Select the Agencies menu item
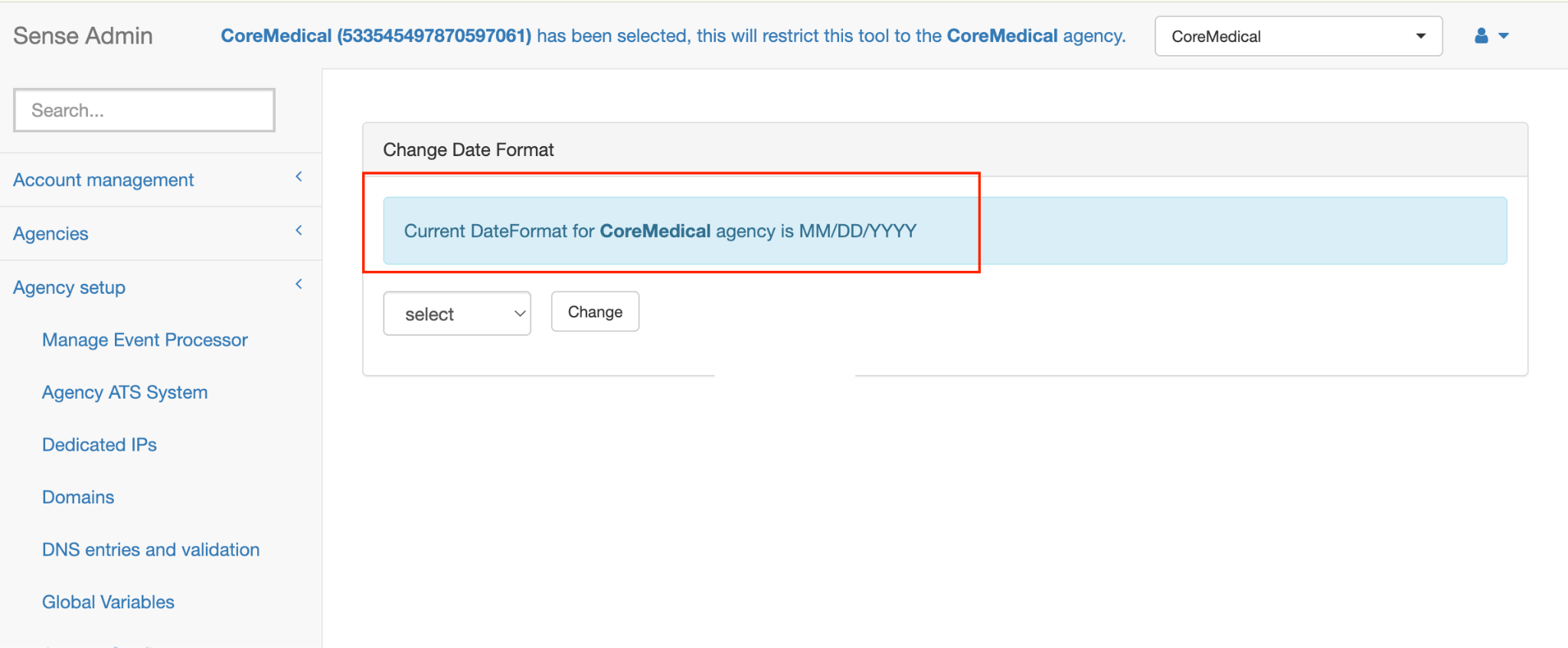 51,233
